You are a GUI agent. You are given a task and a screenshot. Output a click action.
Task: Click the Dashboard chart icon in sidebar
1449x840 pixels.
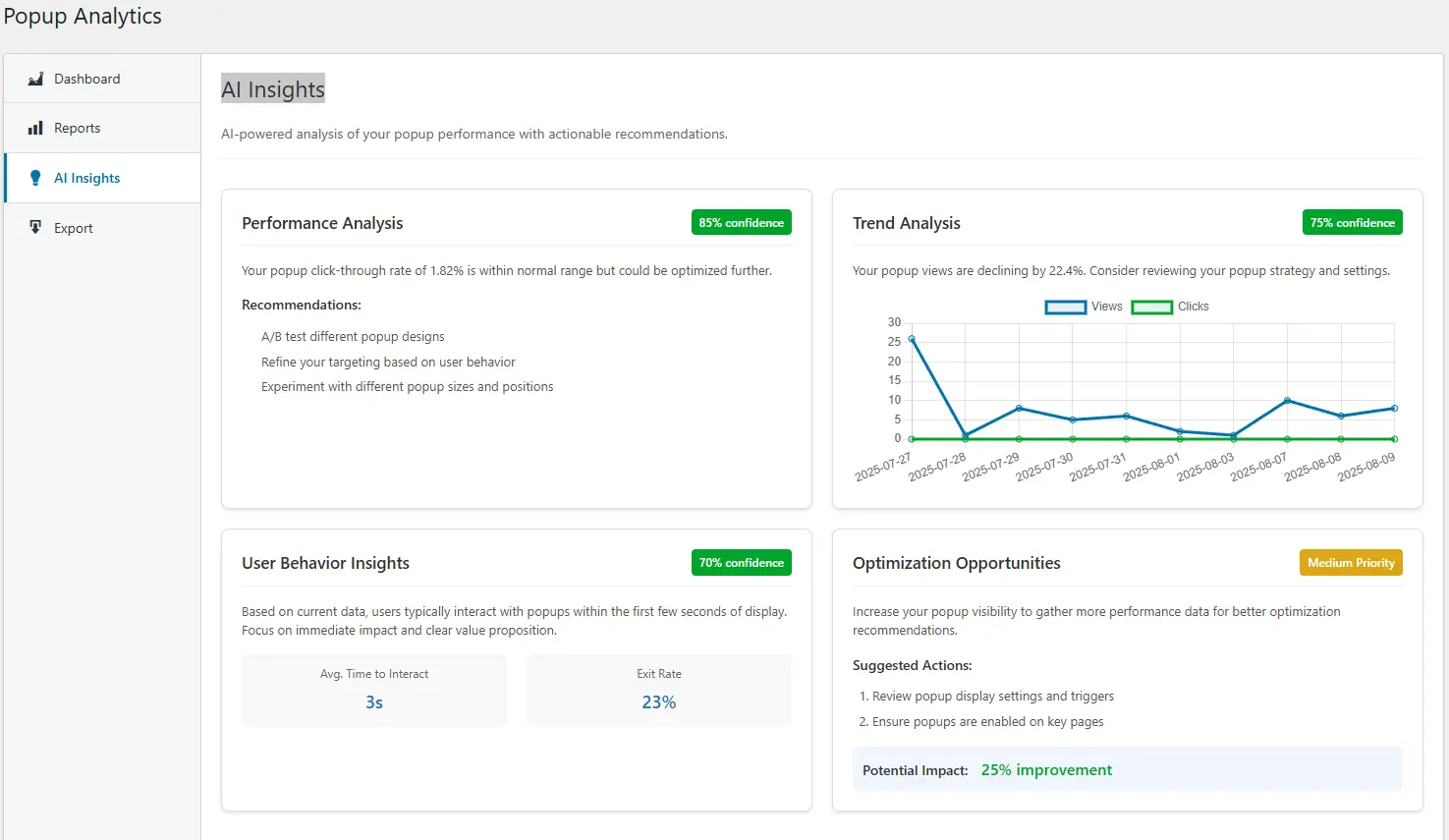point(35,79)
